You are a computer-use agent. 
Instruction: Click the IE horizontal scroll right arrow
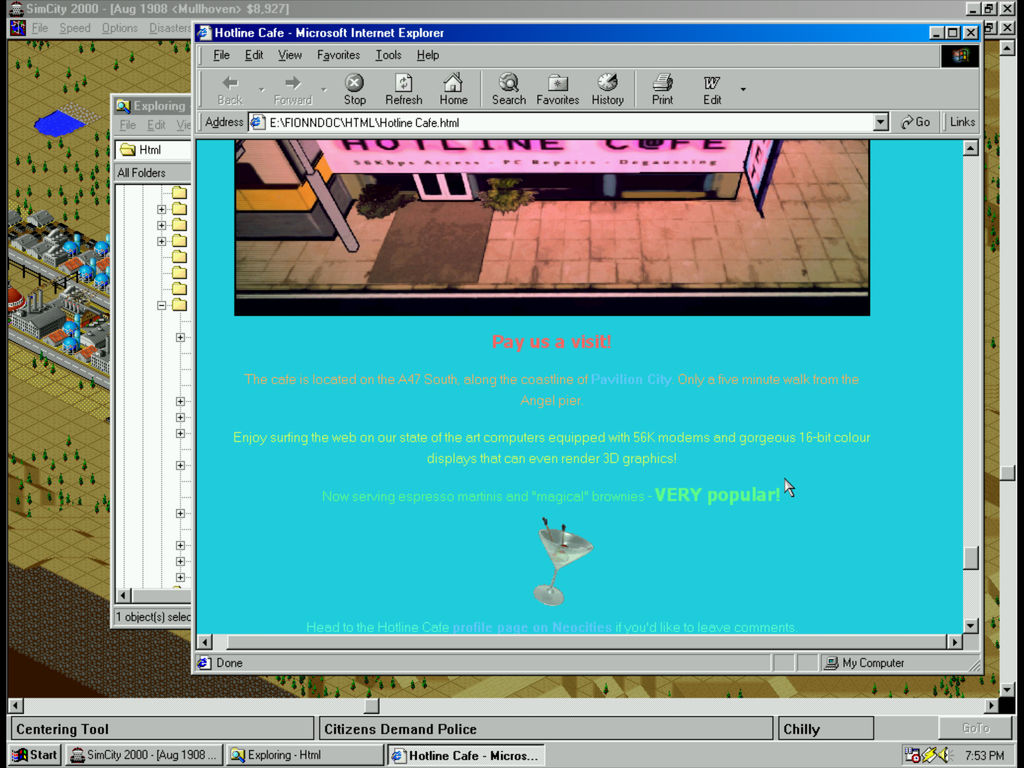[955, 643]
